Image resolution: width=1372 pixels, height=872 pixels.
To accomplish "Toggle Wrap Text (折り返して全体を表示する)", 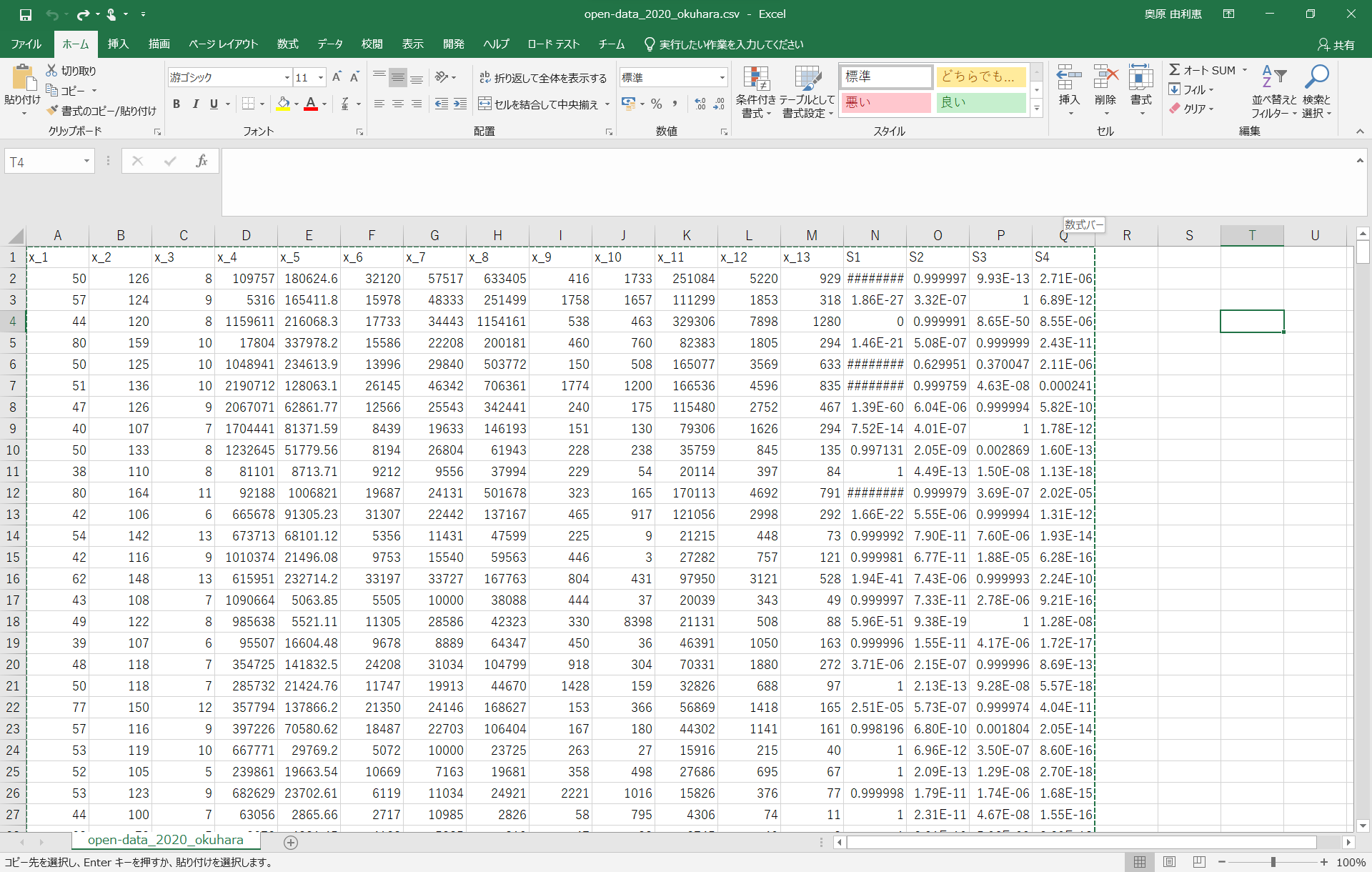I will (x=542, y=78).
